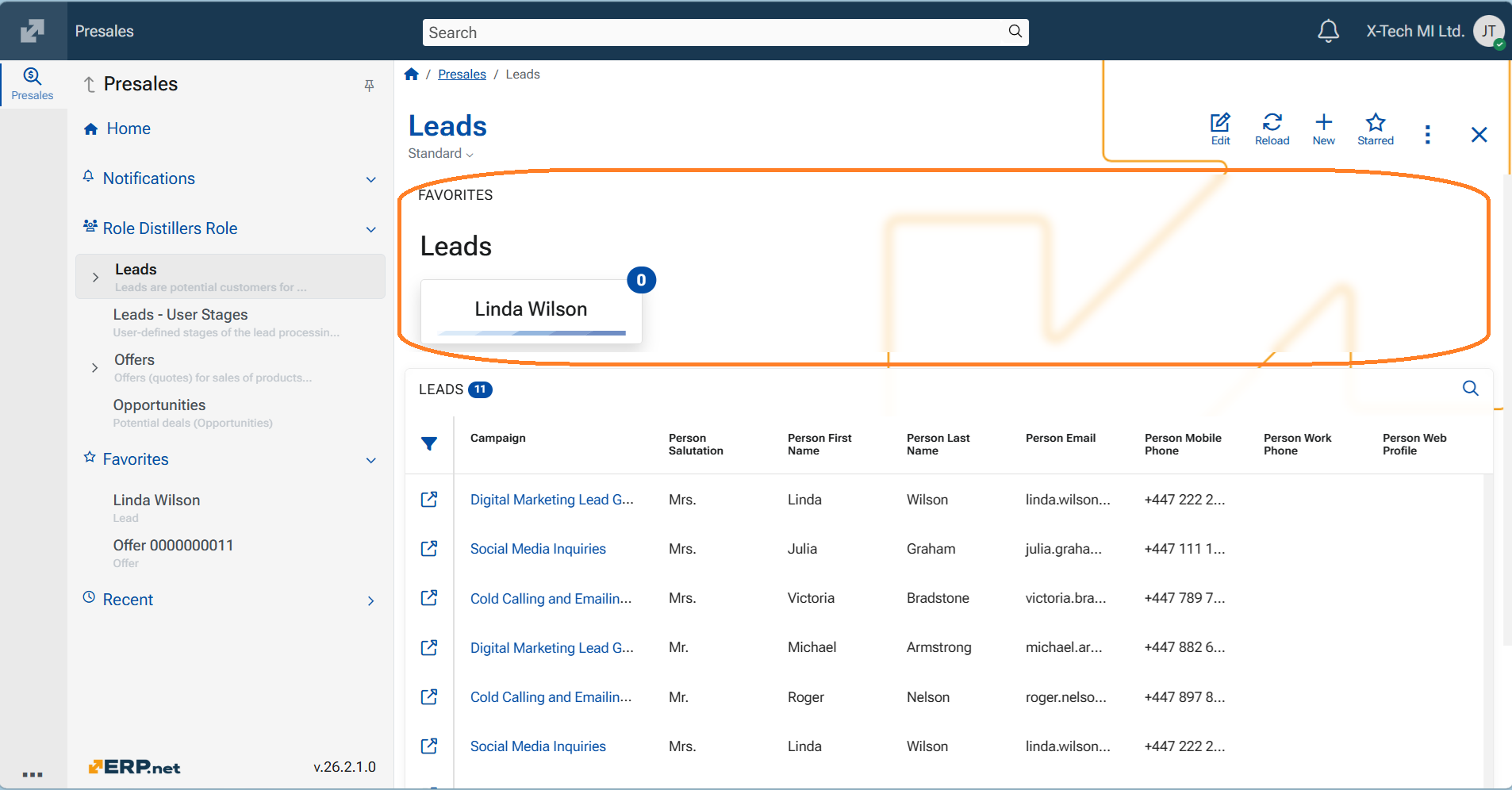Image resolution: width=1512 pixels, height=790 pixels.
Task: Reload the Leads list
Action: [x=1272, y=128]
